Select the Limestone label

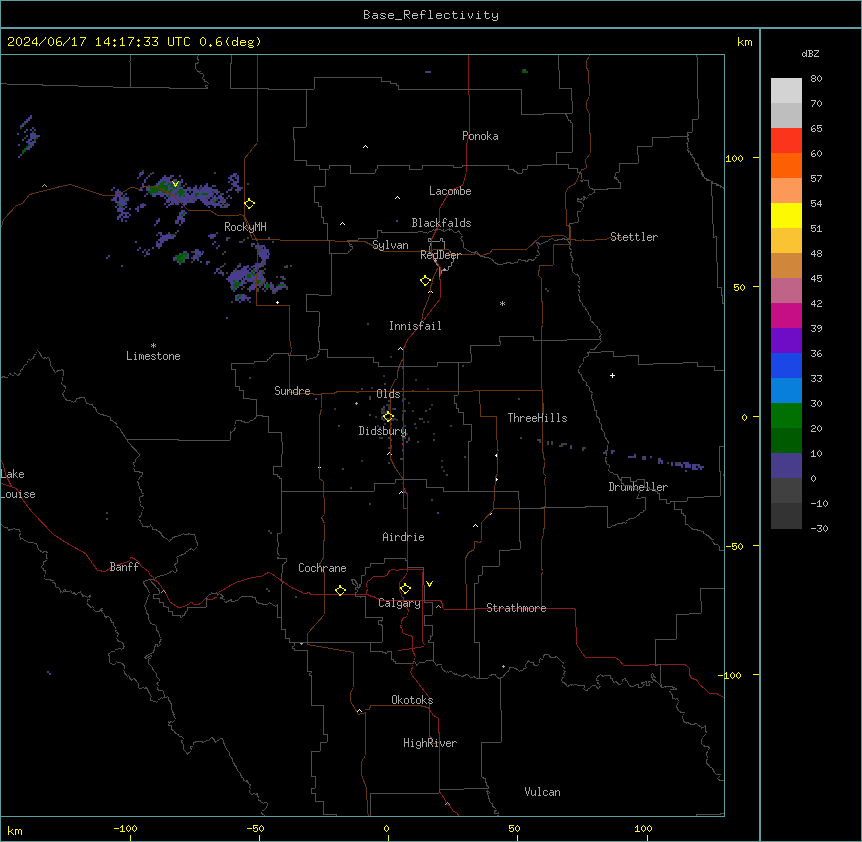click(153, 356)
